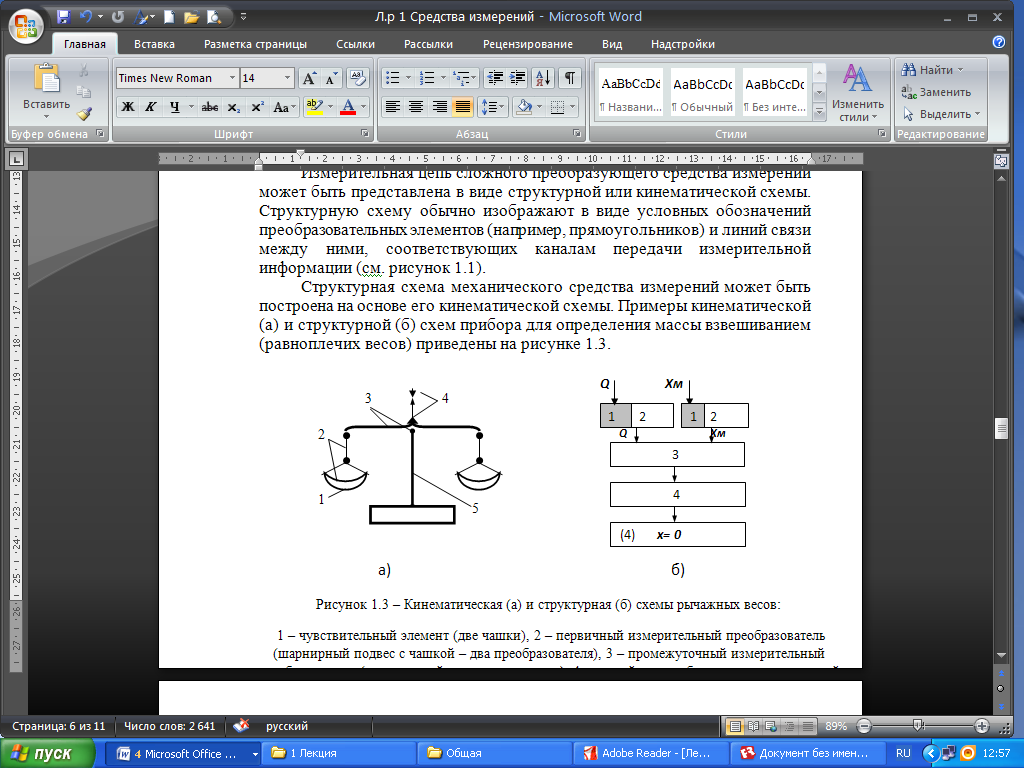Click the Shading paint bucket icon
This screenshot has height=768, width=1024.
pyautogui.click(x=523, y=106)
